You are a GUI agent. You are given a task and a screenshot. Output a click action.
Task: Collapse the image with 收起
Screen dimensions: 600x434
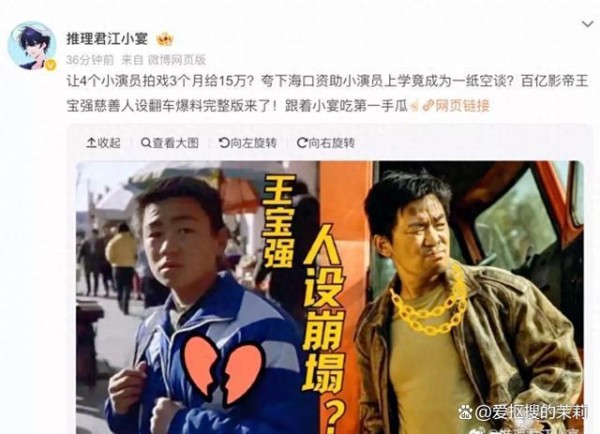coord(103,143)
